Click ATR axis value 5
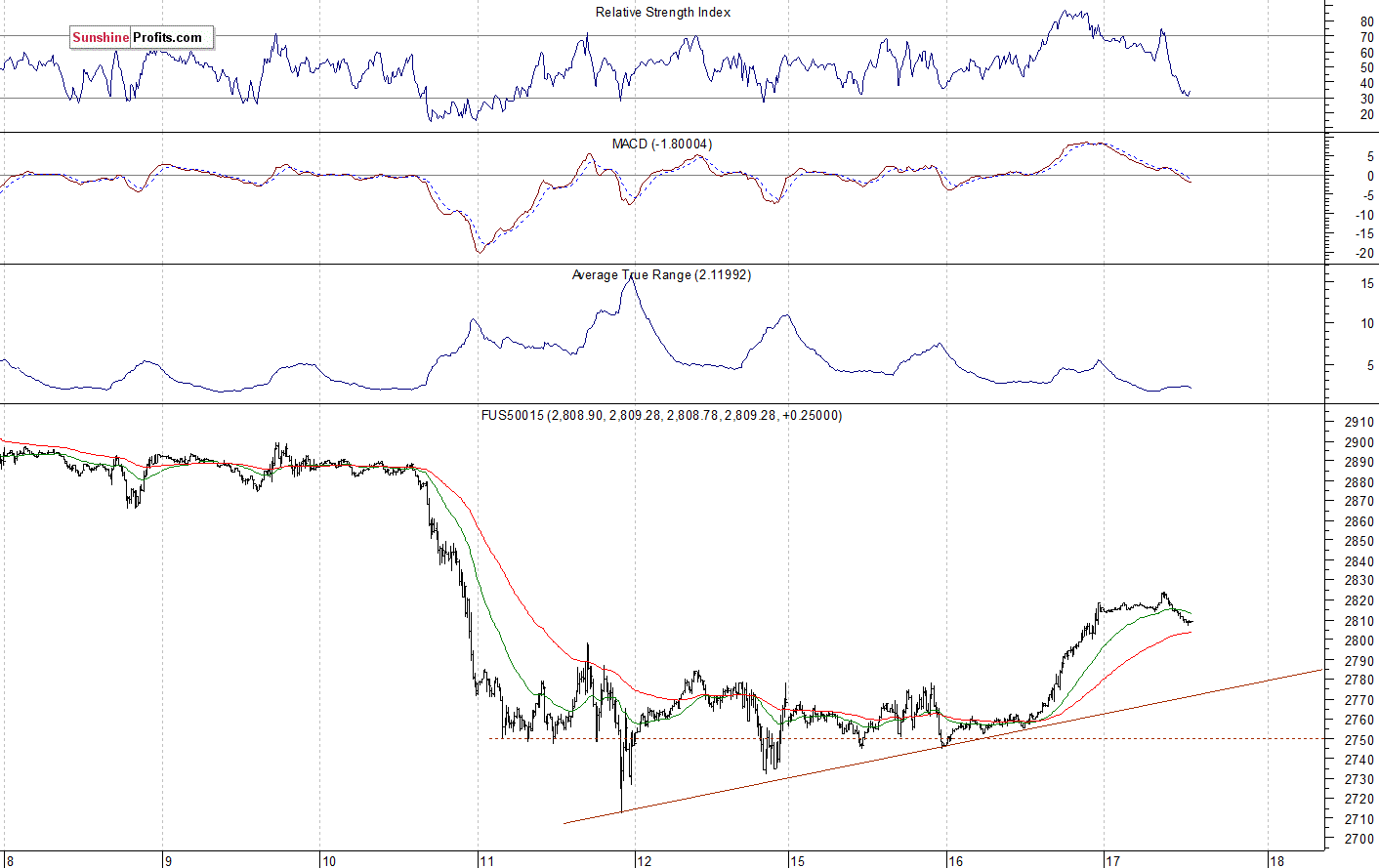The height and width of the screenshot is (868, 1379). [x=1370, y=365]
